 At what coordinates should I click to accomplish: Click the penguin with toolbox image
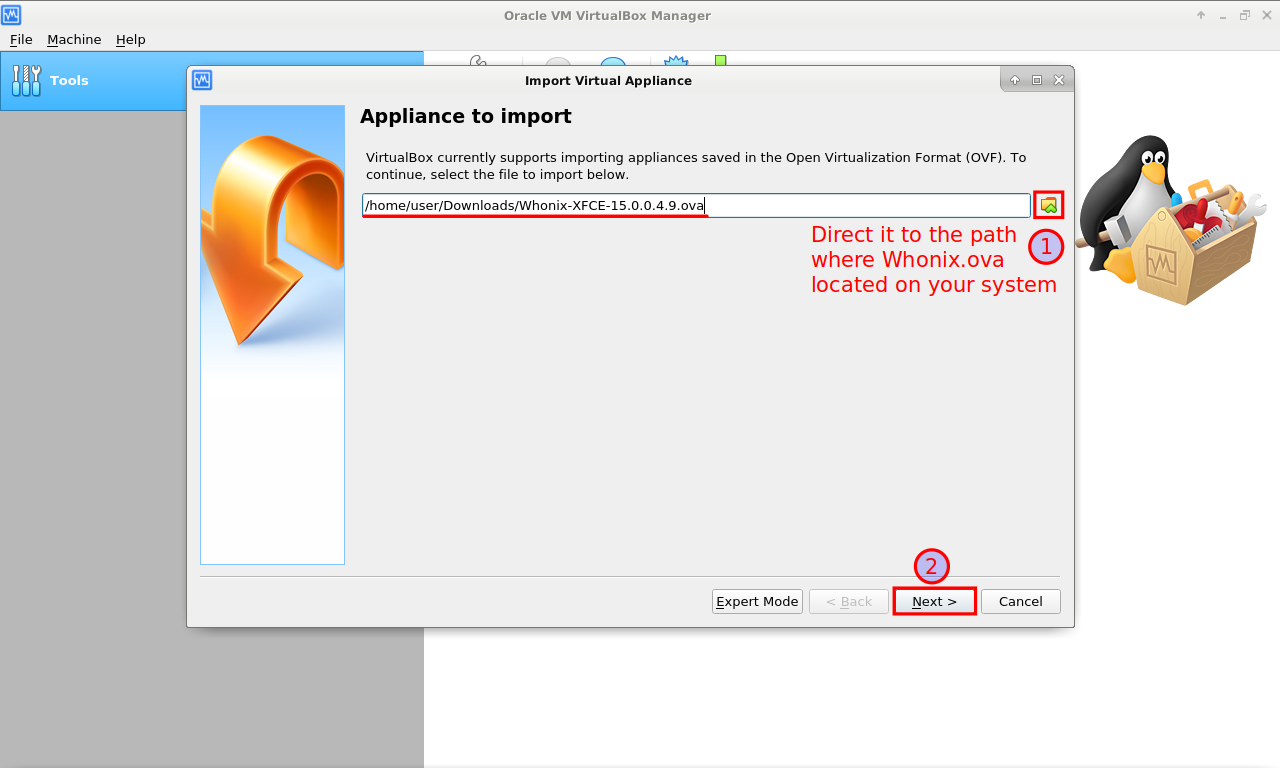pyautogui.click(x=1166, y=220)
